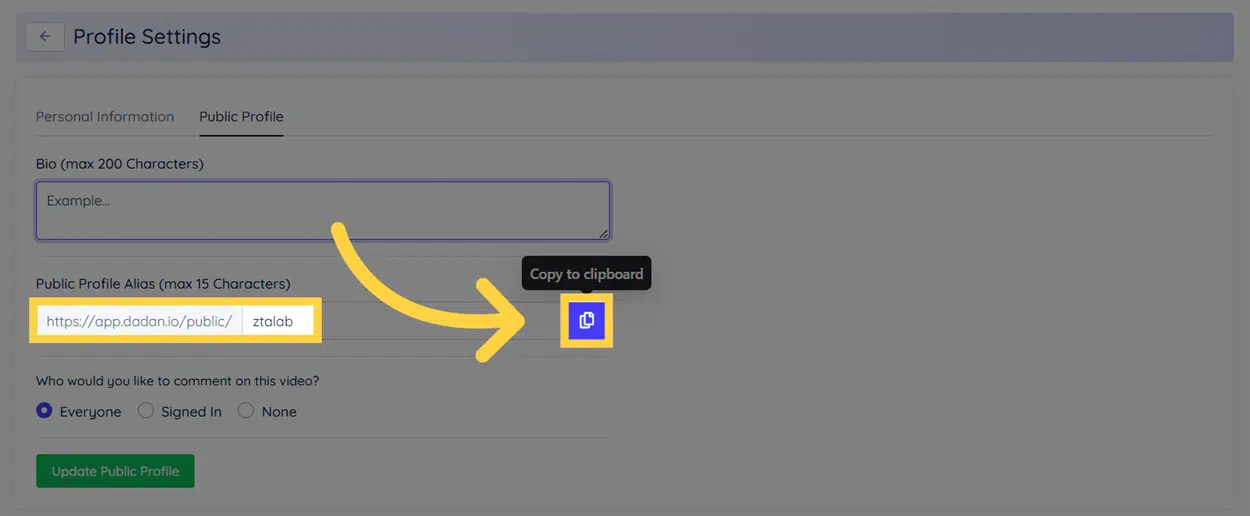The width and height of the screenshot is (1250, 516).
Task: Set comment permission to None
Action: point(246,411)
